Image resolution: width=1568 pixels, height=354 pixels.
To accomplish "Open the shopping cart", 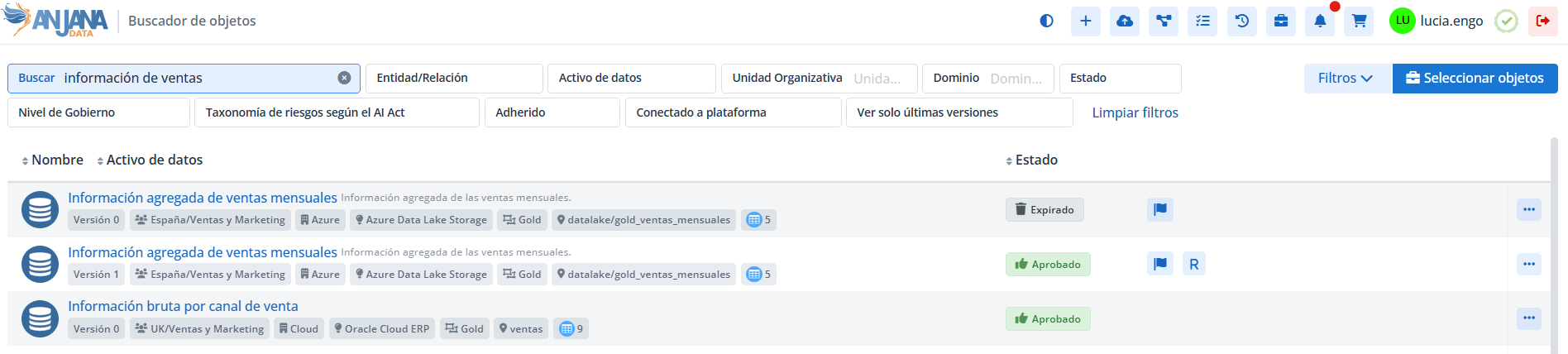I will [x=1359, y=21].
